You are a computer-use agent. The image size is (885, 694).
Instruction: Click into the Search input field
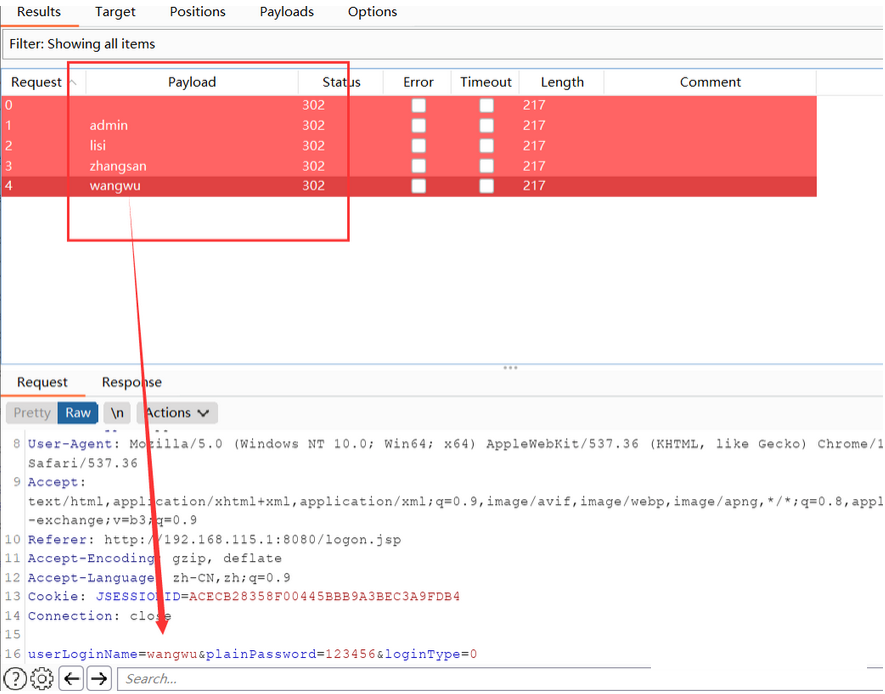(x=384, y=679)
